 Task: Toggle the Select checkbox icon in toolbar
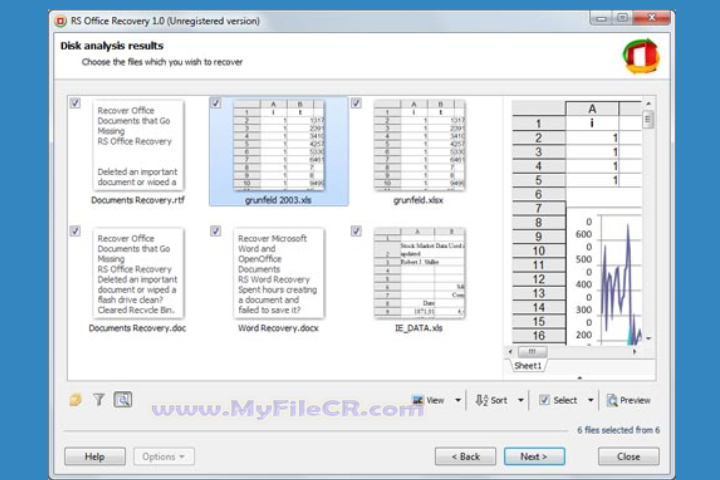pos(544,400)
